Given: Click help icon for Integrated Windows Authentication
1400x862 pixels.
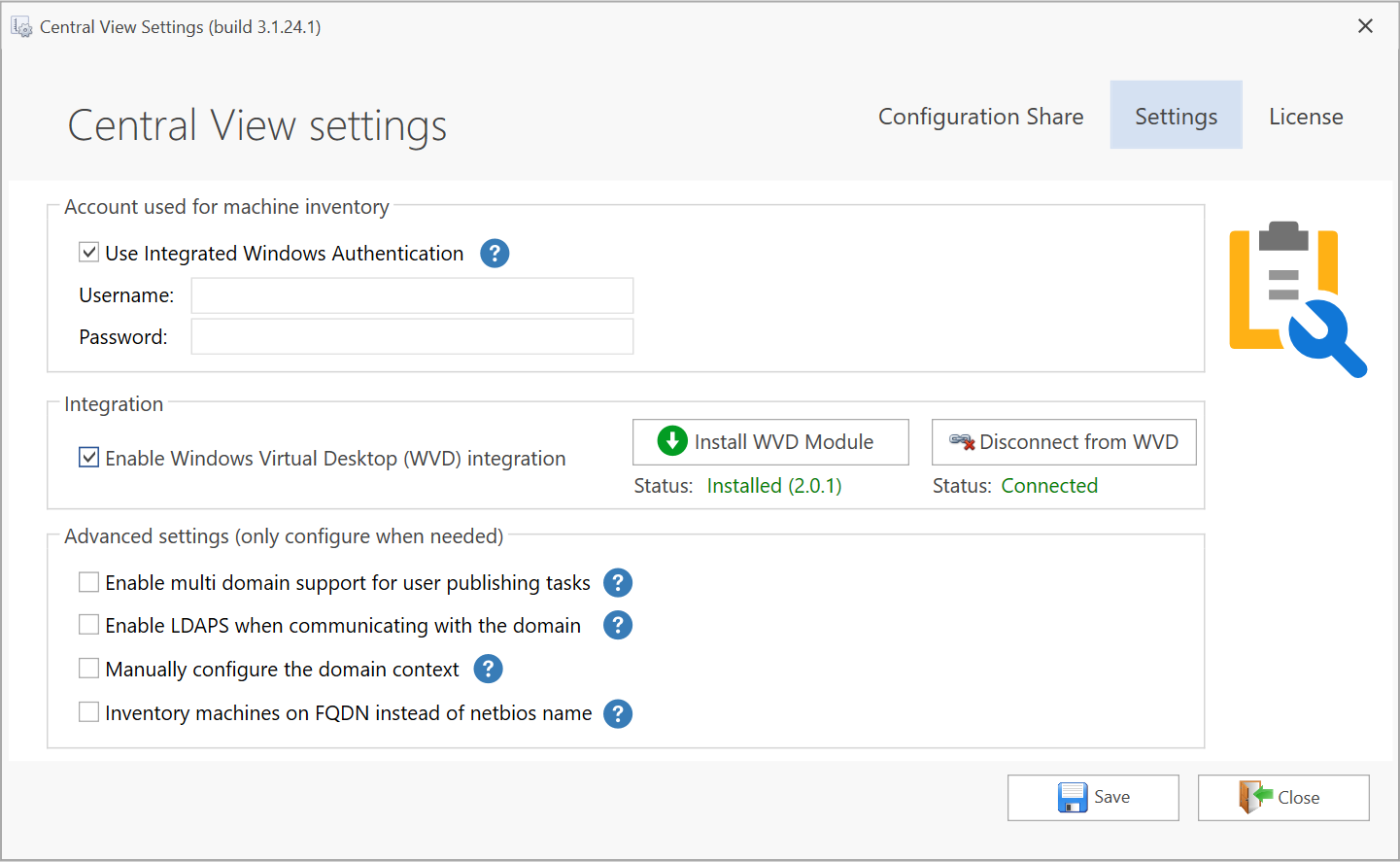Looking at the screenshot, I should [x=495, y=254].
